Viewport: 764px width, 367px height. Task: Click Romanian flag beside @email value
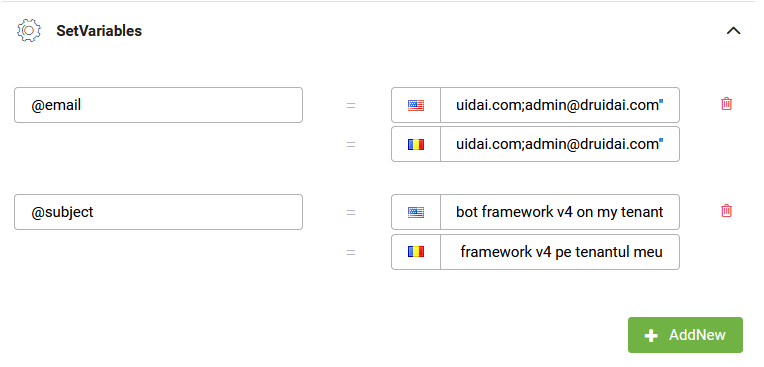416,144
